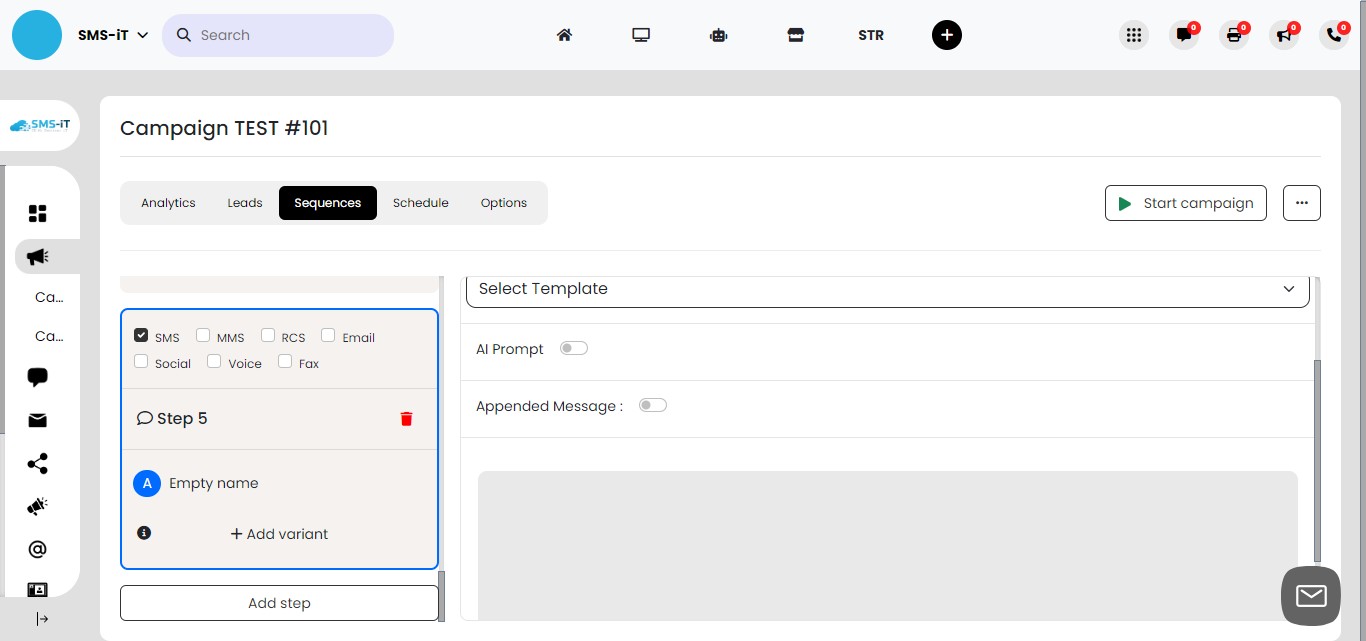This screenshot has width=1366, height=641.
Task: Select the Empty name variant
Action: coord(213,484)
